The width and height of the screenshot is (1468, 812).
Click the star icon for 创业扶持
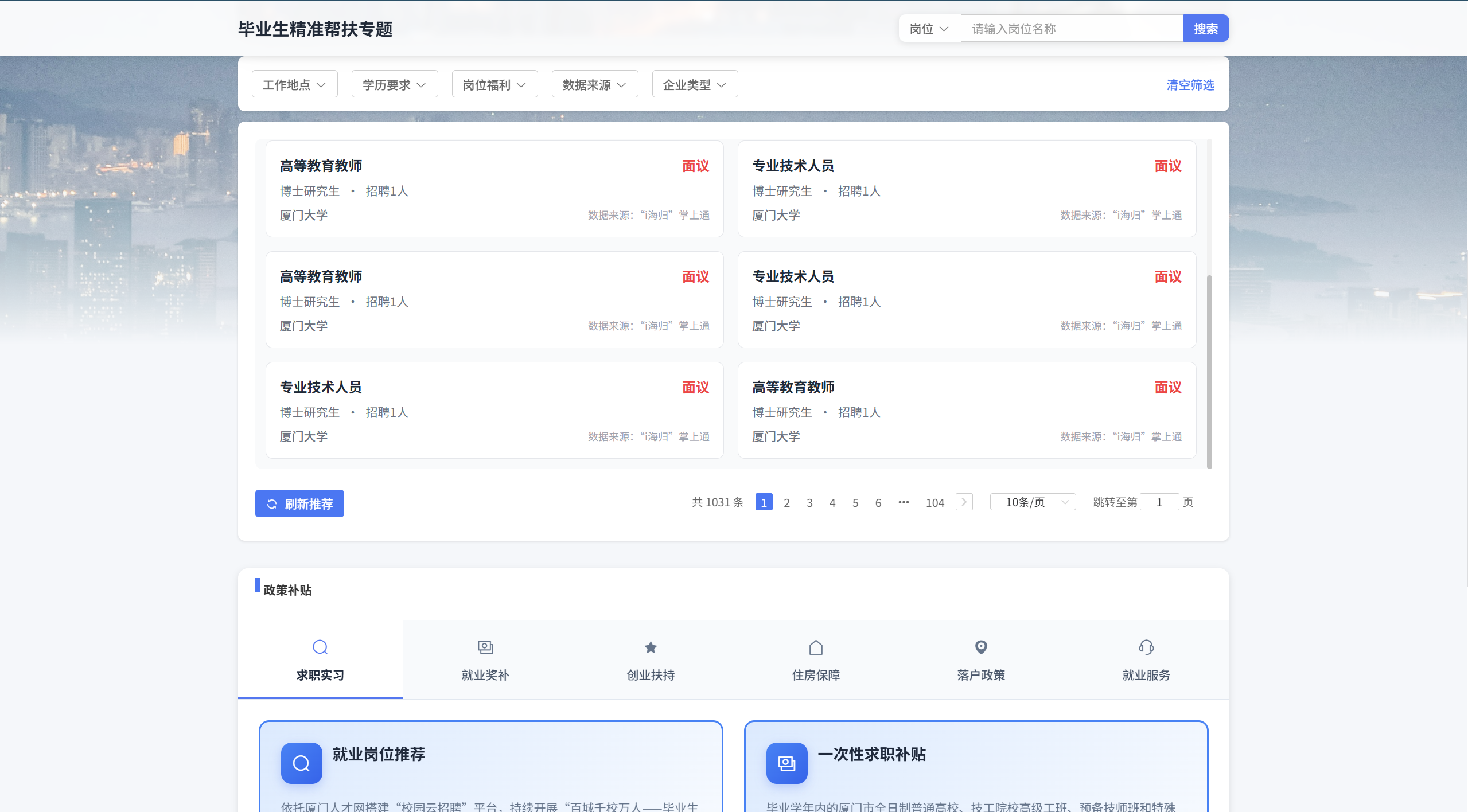pyautogui.click(x=651, y=647)
